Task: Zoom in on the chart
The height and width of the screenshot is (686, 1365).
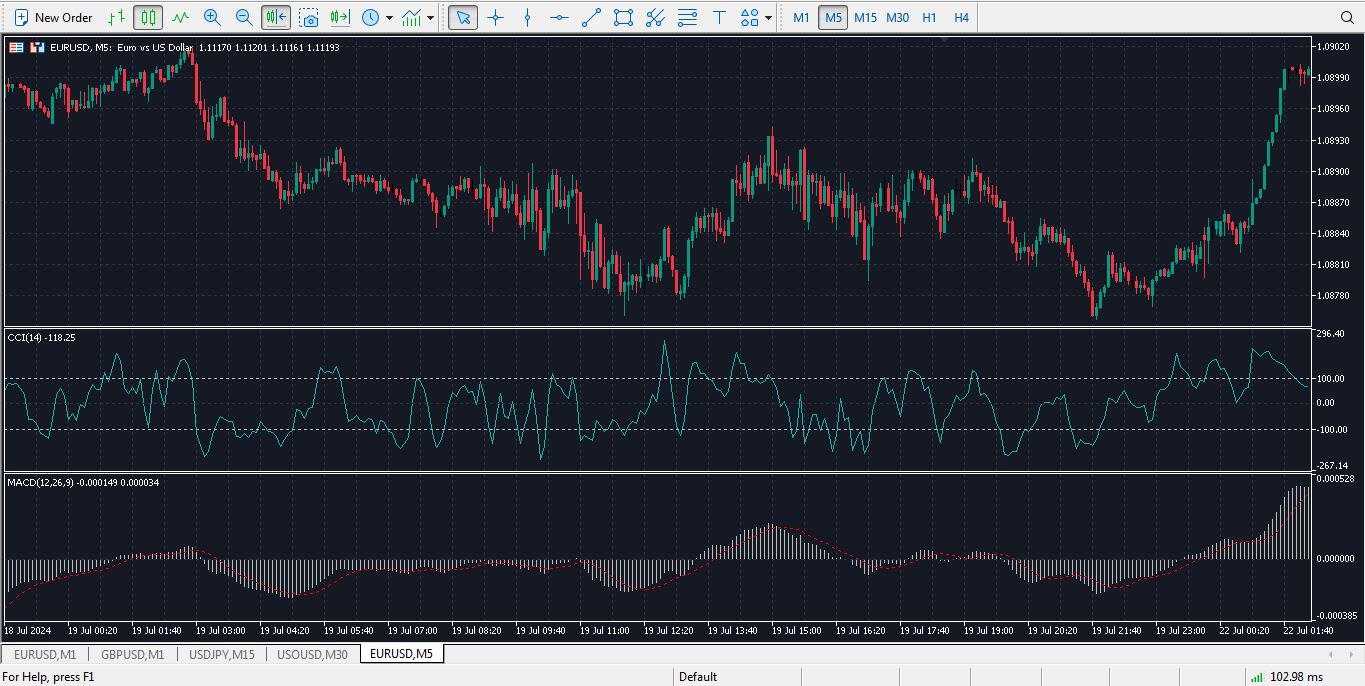Action: pyautogui.click(x=212, y=17)
